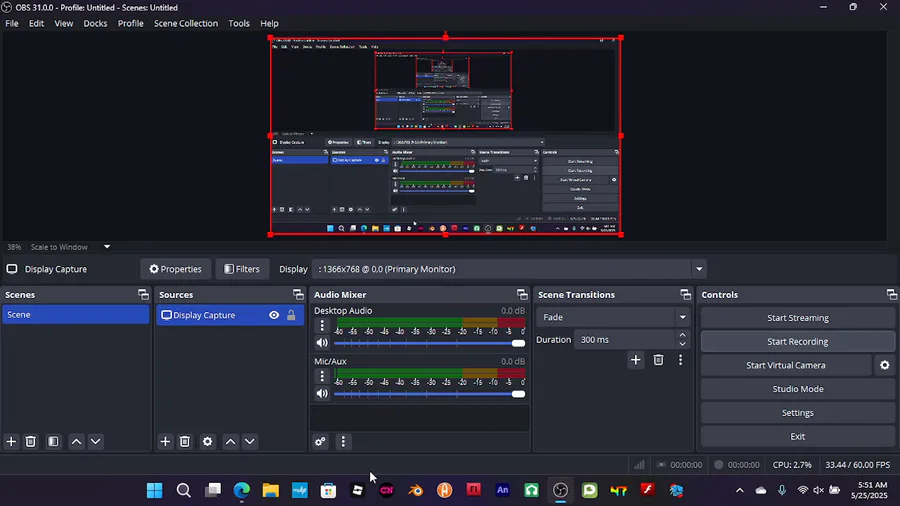Open the View menu

(x=63, y=24)
